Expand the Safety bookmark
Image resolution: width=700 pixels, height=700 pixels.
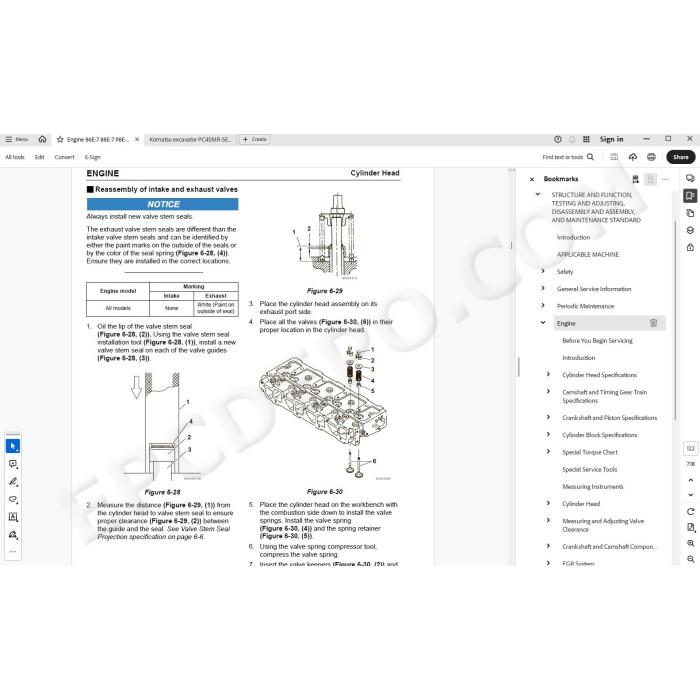543,271
